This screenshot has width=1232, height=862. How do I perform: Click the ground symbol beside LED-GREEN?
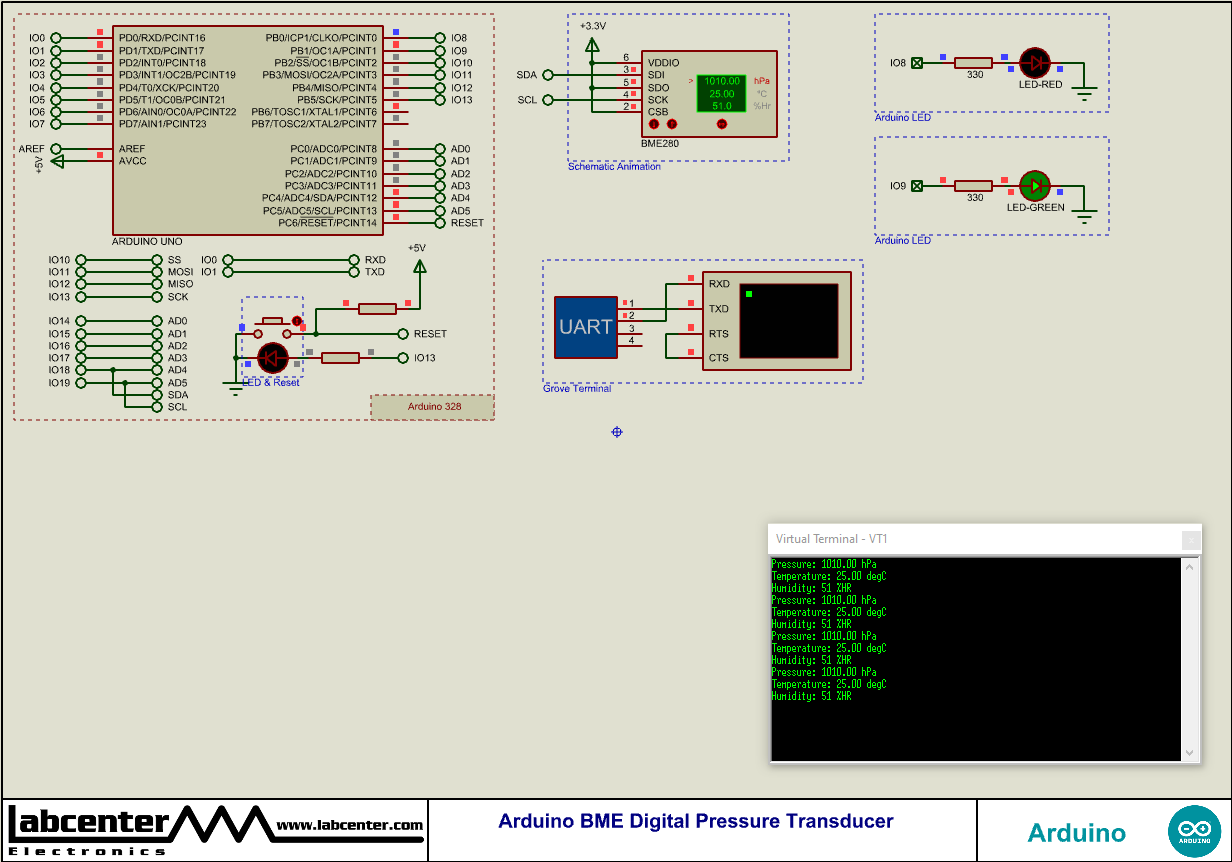(x=1085, y=217)
